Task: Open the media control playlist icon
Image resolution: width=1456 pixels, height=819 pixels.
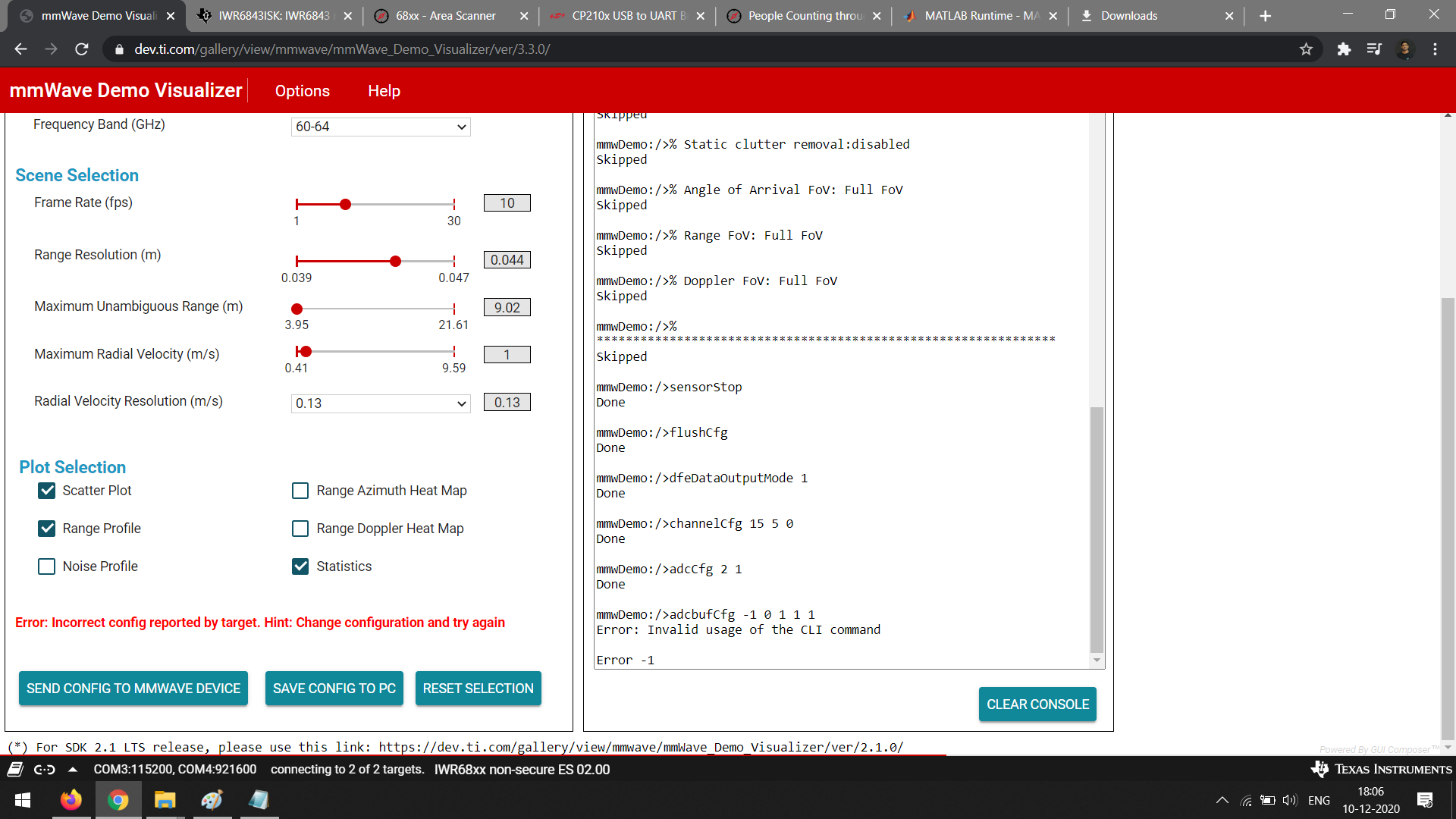Action: (x=1374, y=49)
